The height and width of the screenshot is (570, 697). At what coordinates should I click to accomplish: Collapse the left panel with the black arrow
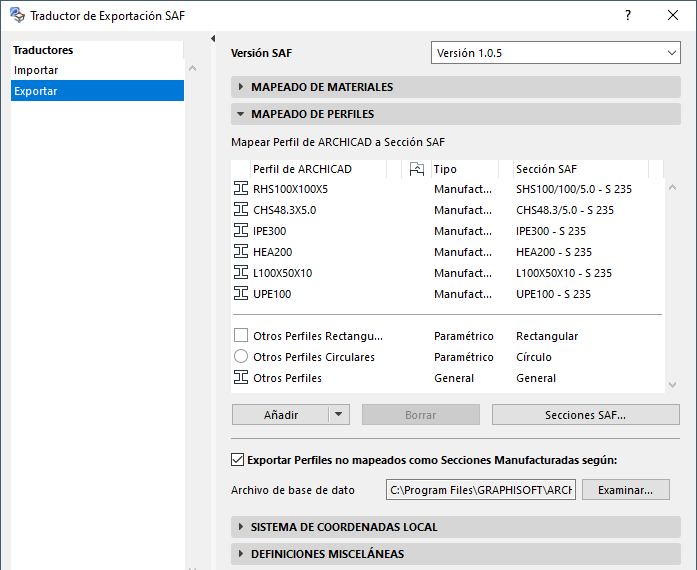coord(213,39)
